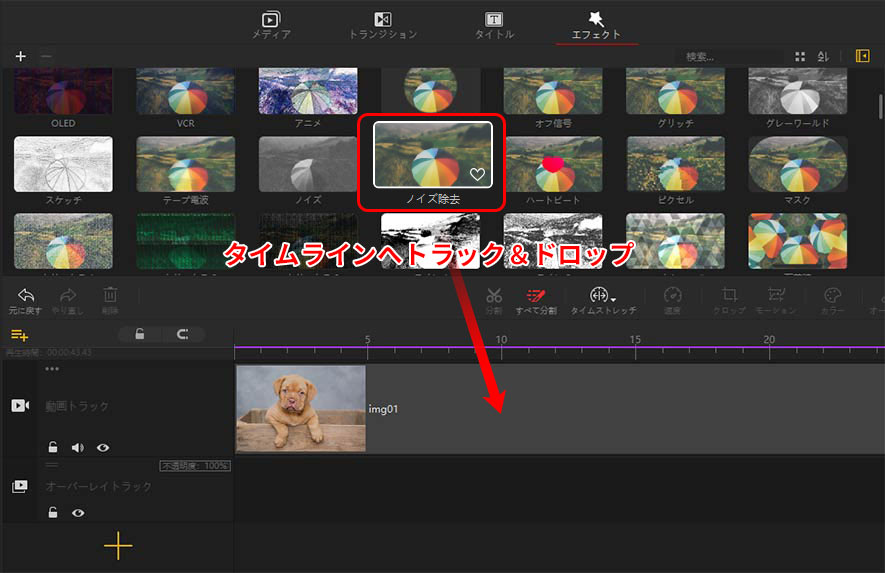Focus the 検索 search field
Screen dimensions: 885x573
coord(730,56)
